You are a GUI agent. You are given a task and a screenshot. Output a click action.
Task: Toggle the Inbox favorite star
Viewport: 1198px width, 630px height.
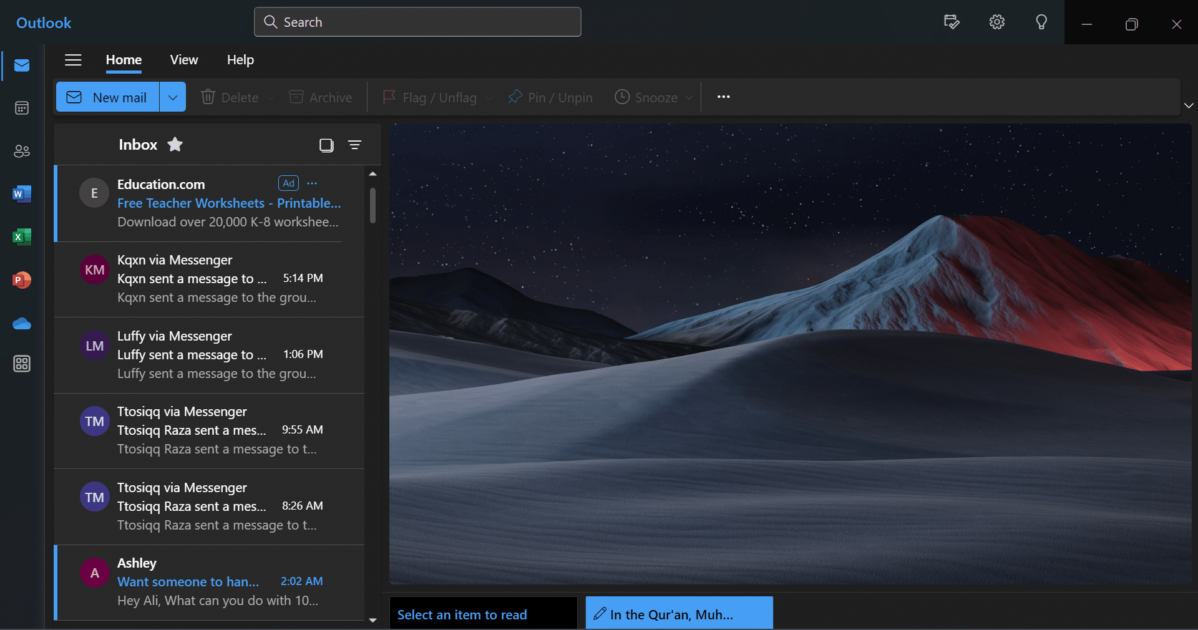[175, 145]
